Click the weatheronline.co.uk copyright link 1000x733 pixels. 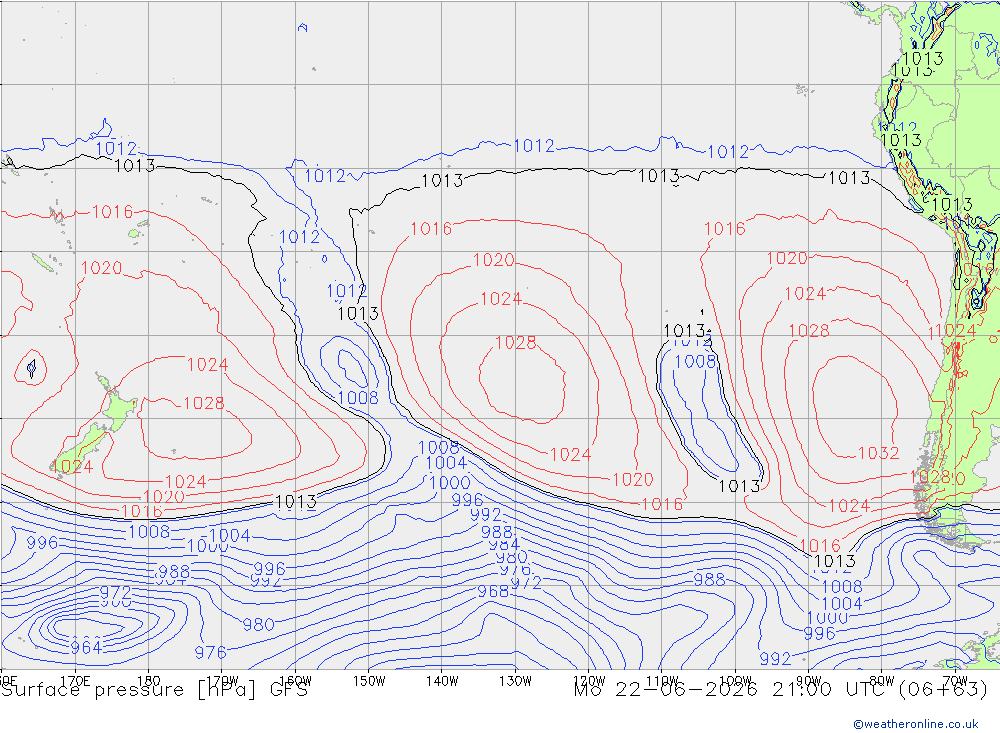point(916,724)
